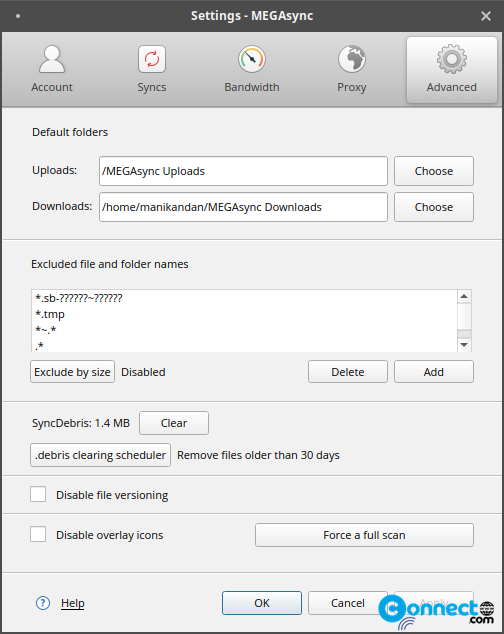
Task: Click up arrow of exclusion list scrollbar
Action: (464, 296)
